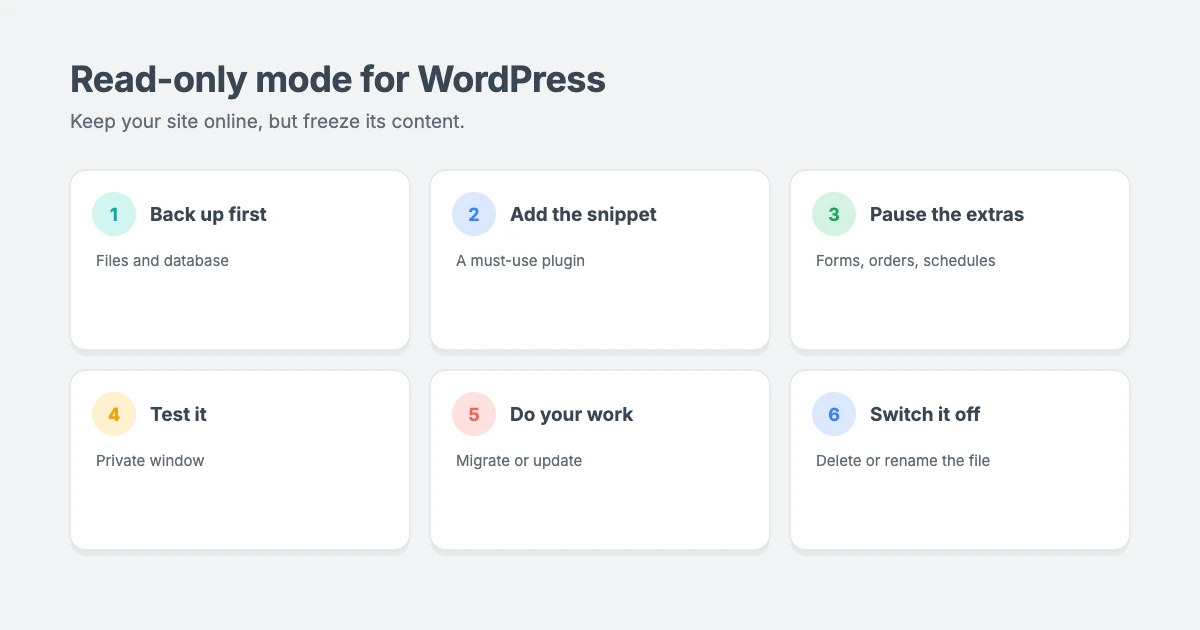Select the "Do your work" heading

point(571,414)
